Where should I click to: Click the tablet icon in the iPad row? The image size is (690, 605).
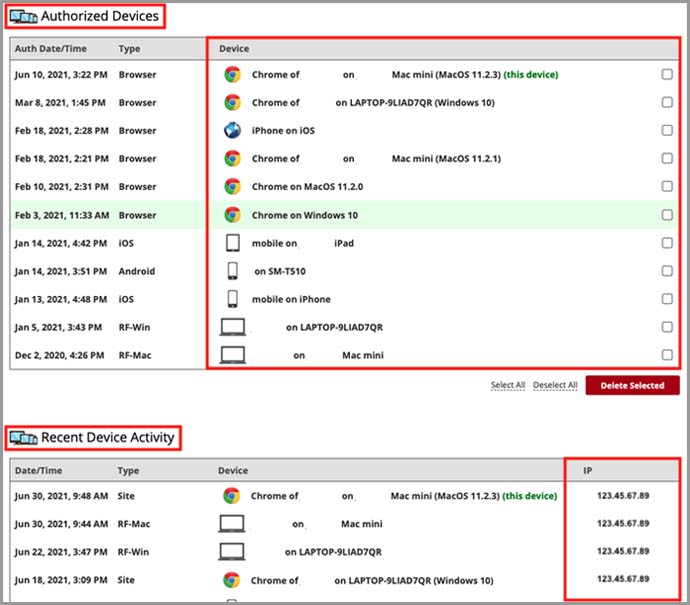click(x=232, y=243)
